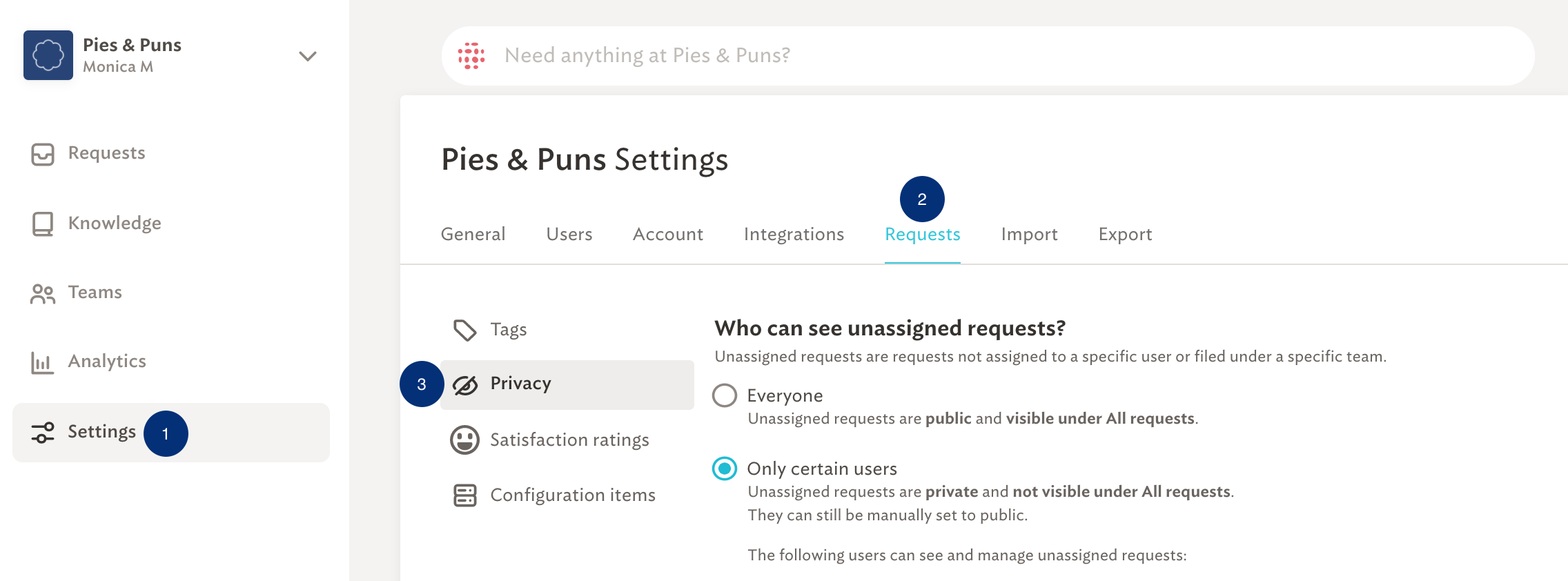Click the Configuration items server icon
This screenshot has height=581, width=1568.
tap(465, 495)
